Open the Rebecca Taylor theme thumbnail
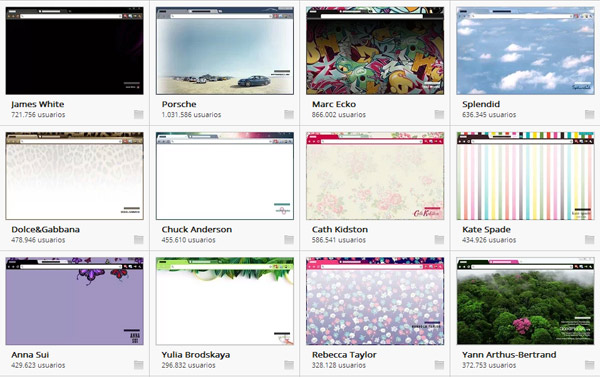600x377 pixels. click(x=375, y=301)
